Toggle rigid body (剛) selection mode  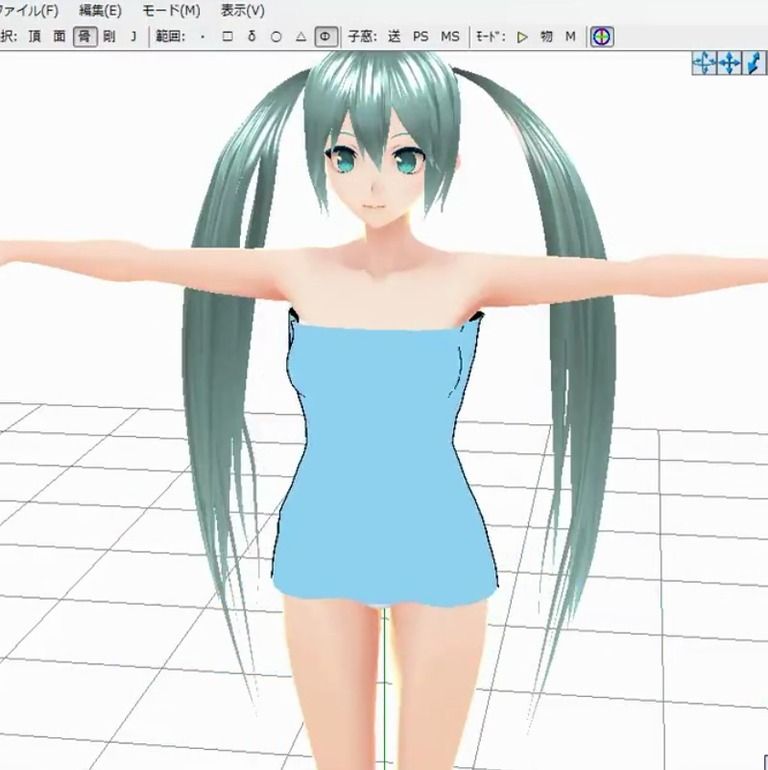(x=109, y=36)
